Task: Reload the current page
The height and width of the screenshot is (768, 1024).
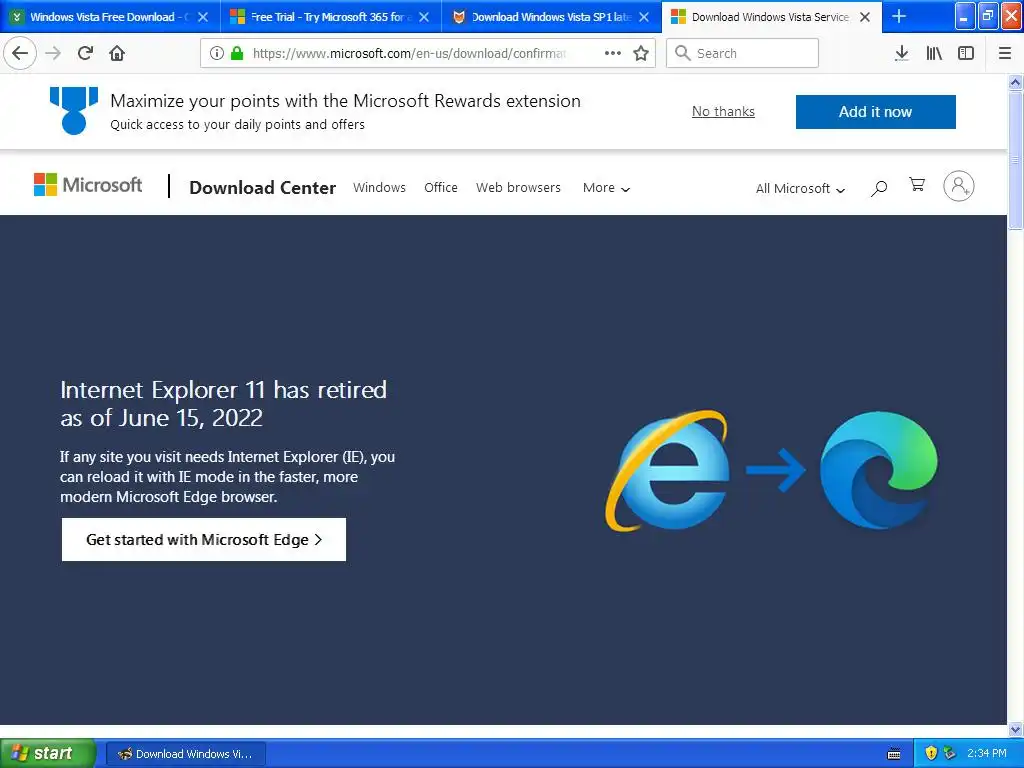Action: click(x=85, y=53)
